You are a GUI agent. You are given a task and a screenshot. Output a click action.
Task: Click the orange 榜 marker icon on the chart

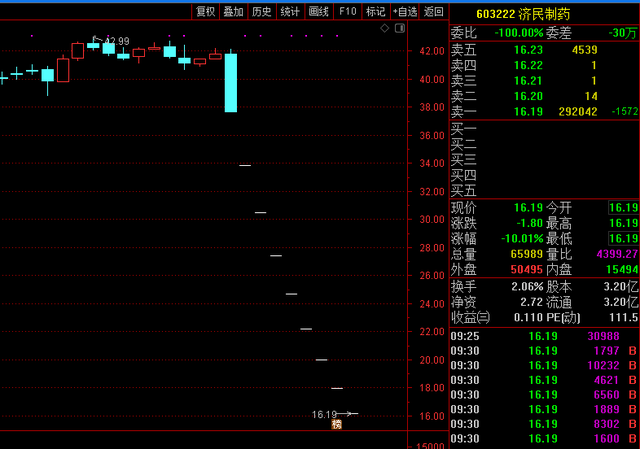click(x=337, y=425)
